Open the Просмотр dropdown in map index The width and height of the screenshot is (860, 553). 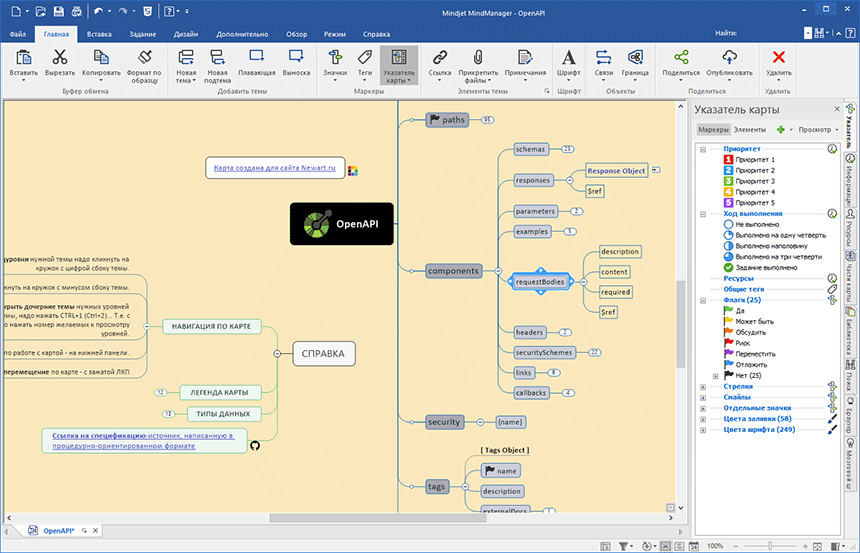click(x=818, y=129)
